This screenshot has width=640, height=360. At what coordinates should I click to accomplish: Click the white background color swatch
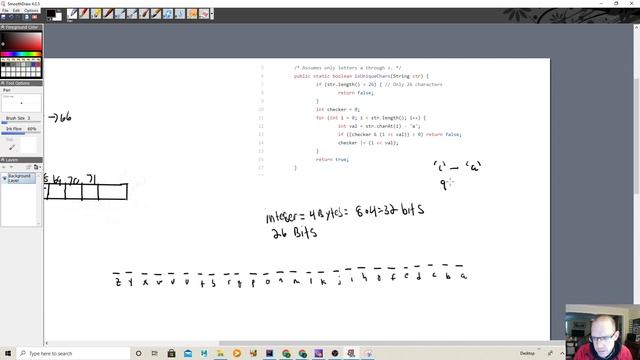(58, 17)
